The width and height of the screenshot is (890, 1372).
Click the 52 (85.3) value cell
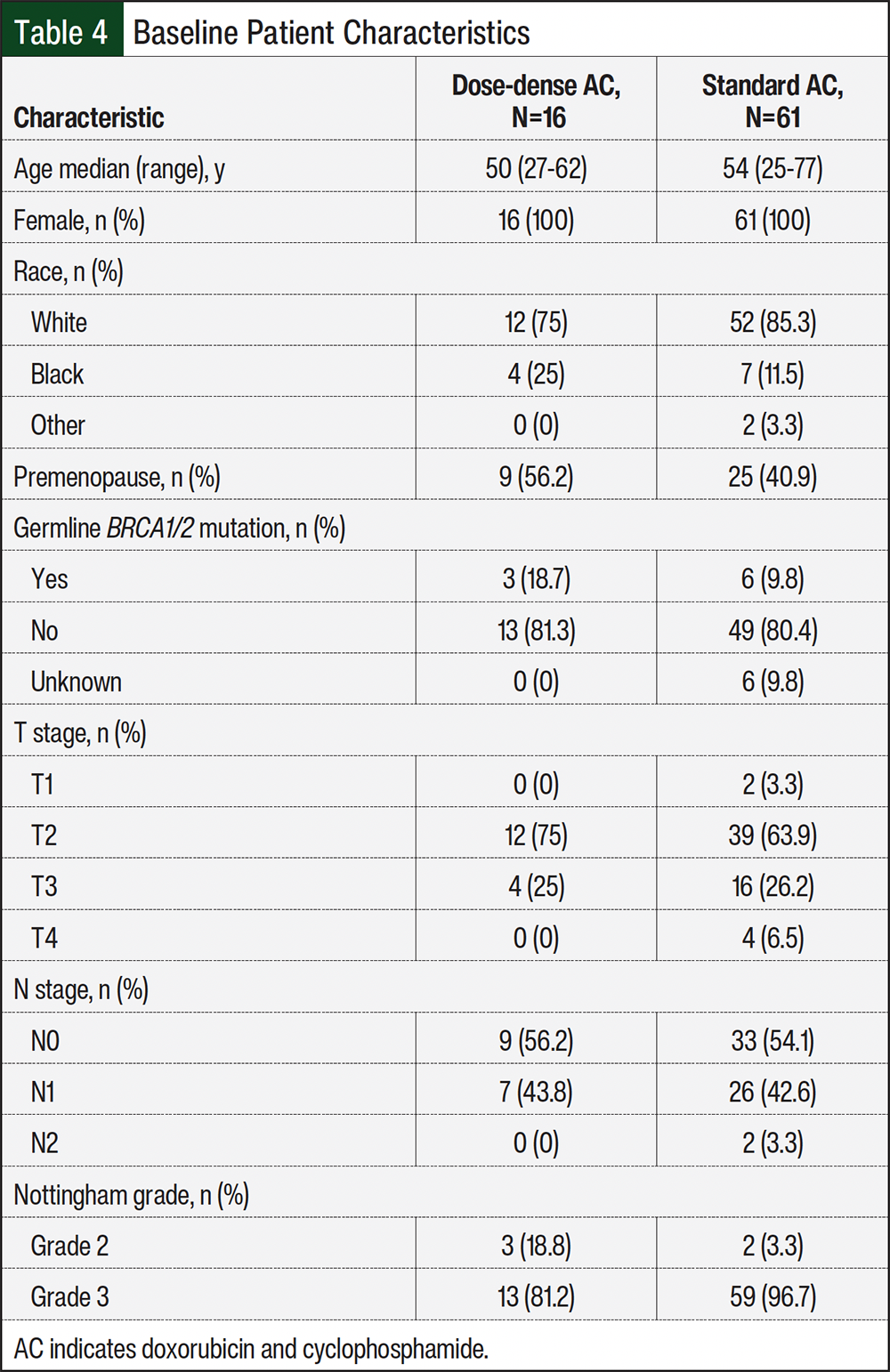tap(773, 322)
